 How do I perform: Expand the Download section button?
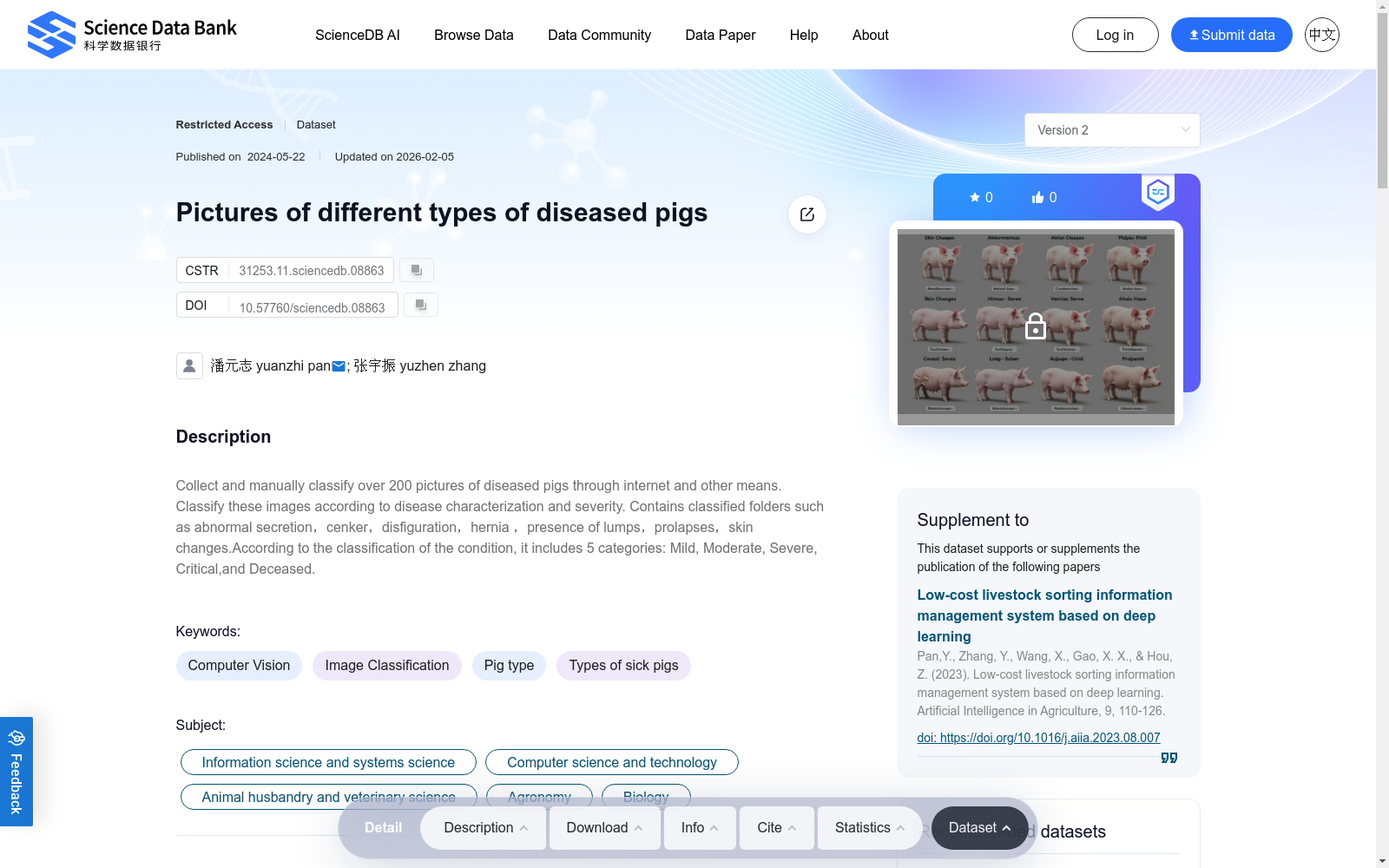[x=604, y=828]
